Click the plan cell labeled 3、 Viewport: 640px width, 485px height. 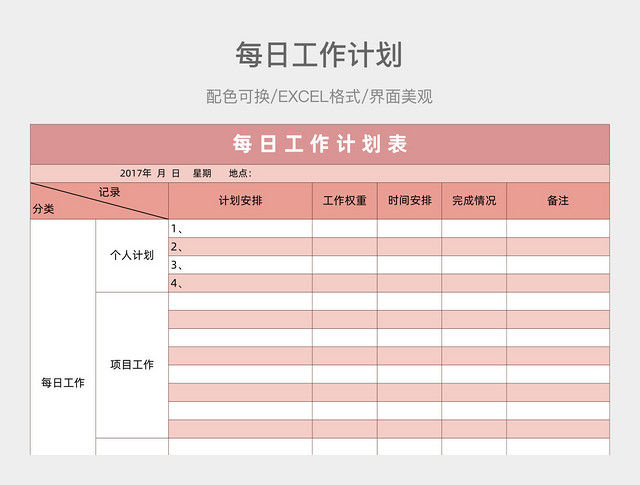[240, 265]
